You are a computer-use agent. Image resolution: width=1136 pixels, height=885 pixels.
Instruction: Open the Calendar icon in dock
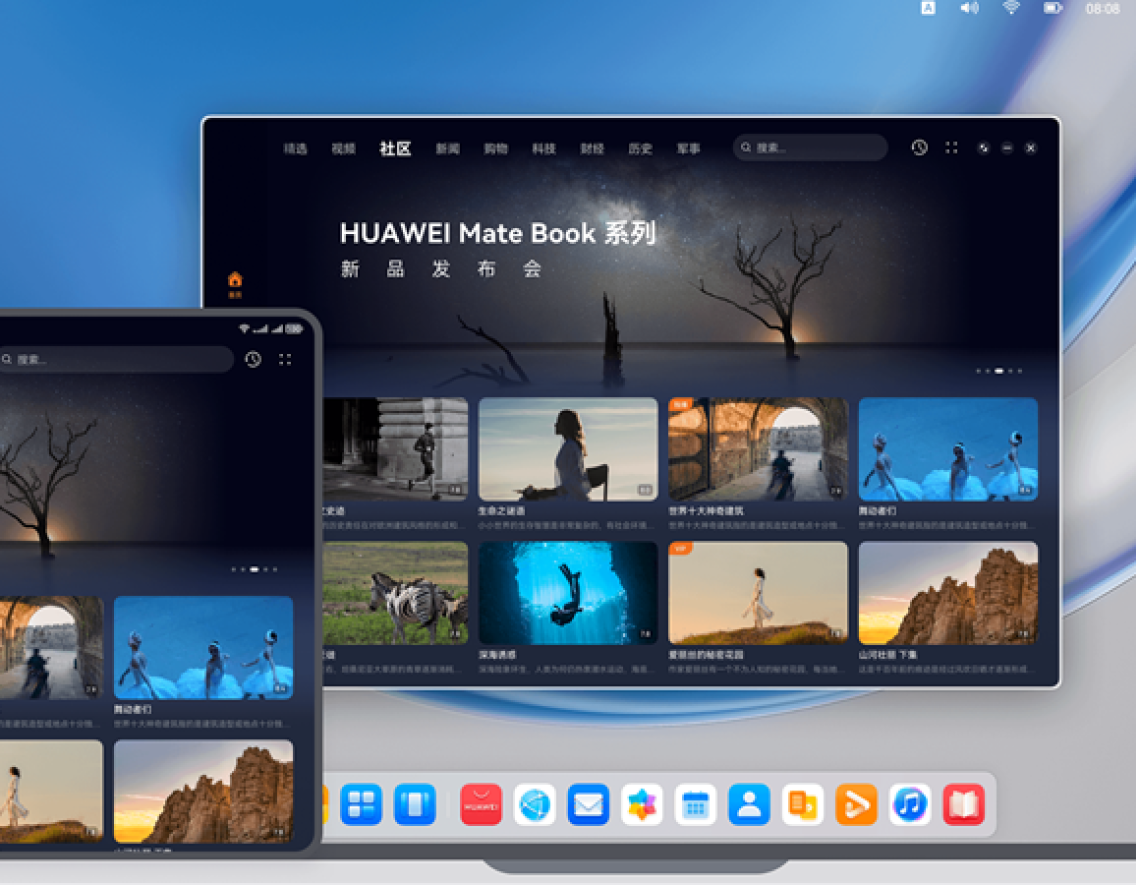[696, 805]
